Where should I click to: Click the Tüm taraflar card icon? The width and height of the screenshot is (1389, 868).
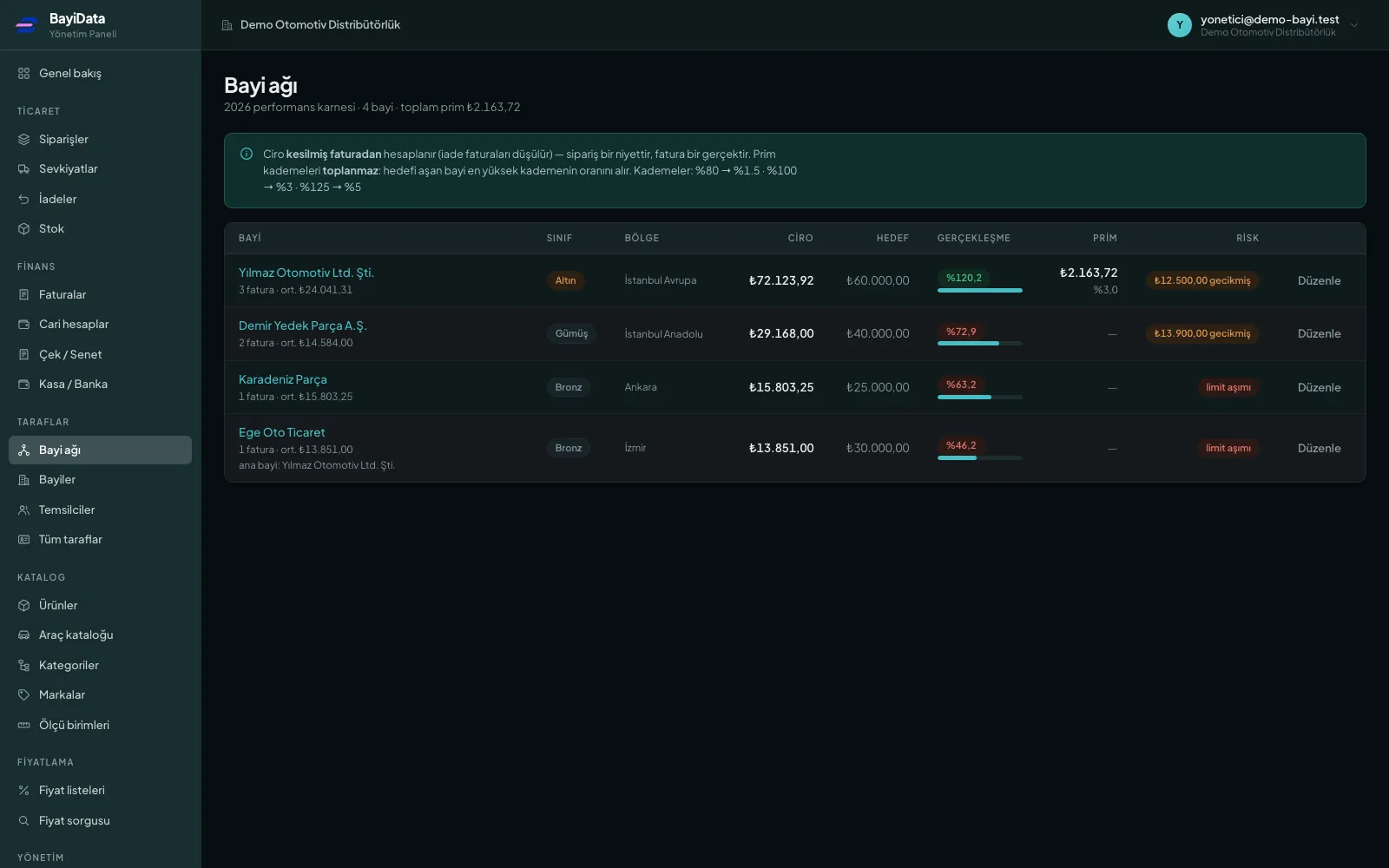pyautogui.click(x=23, y=540)
